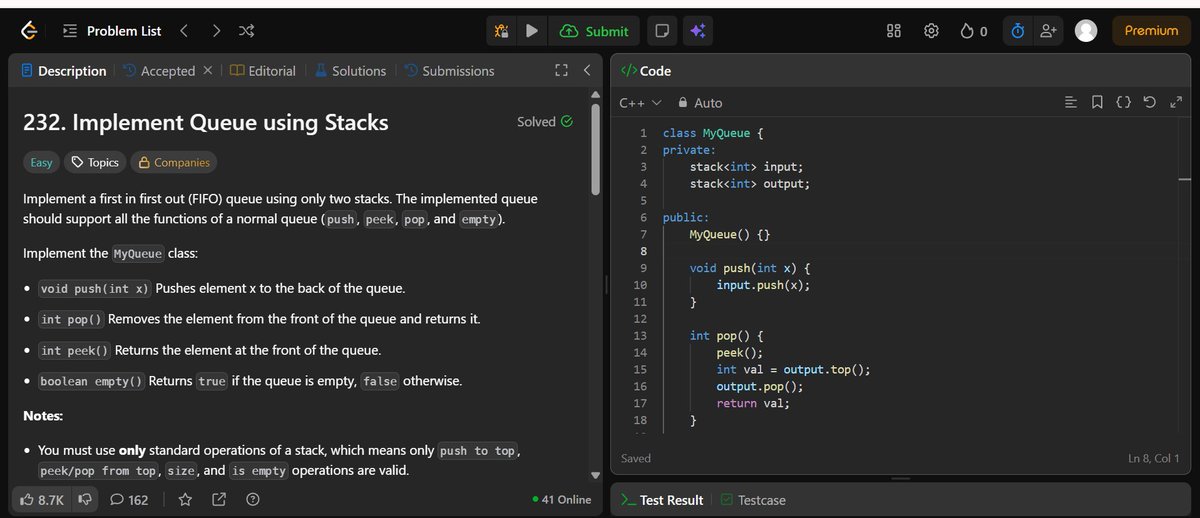Click the streak flame counter
The image size is (1200, 518).
click(x=975, y=31)
